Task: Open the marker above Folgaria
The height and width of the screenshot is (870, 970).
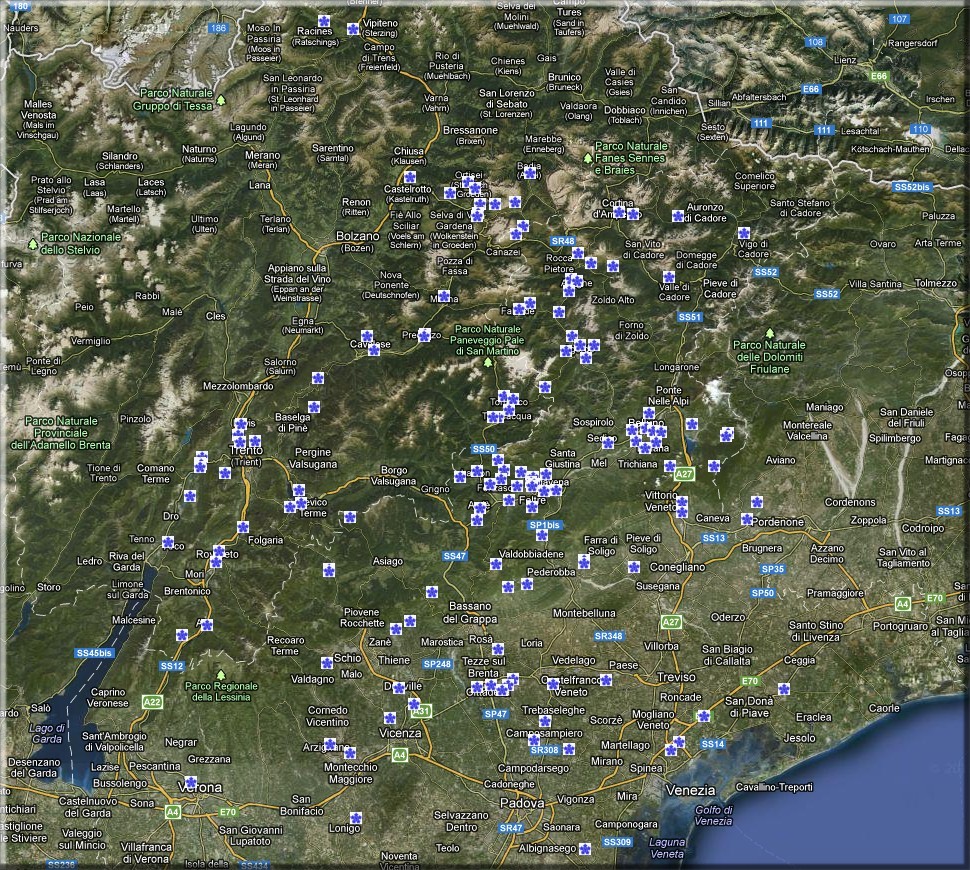Action: (242, 527)
